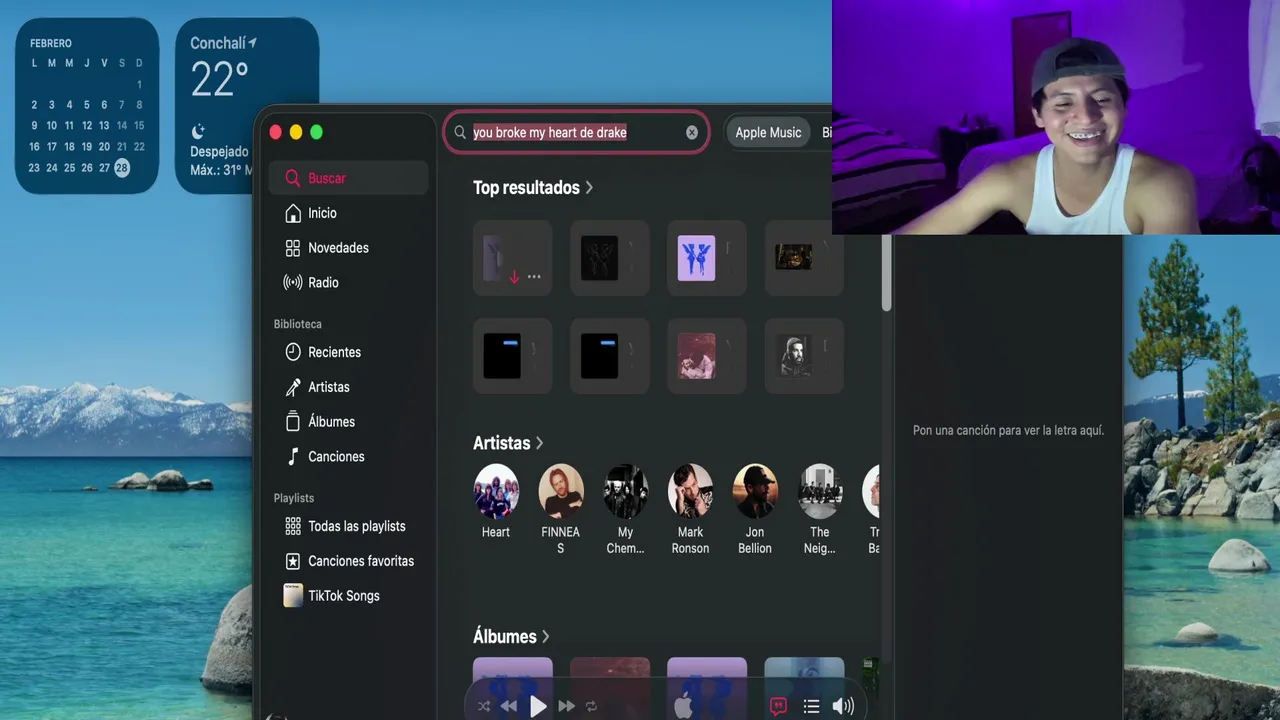Open artist The Neighbourhood
Screen dimensions: 1280x720
[x=820, y=509]
